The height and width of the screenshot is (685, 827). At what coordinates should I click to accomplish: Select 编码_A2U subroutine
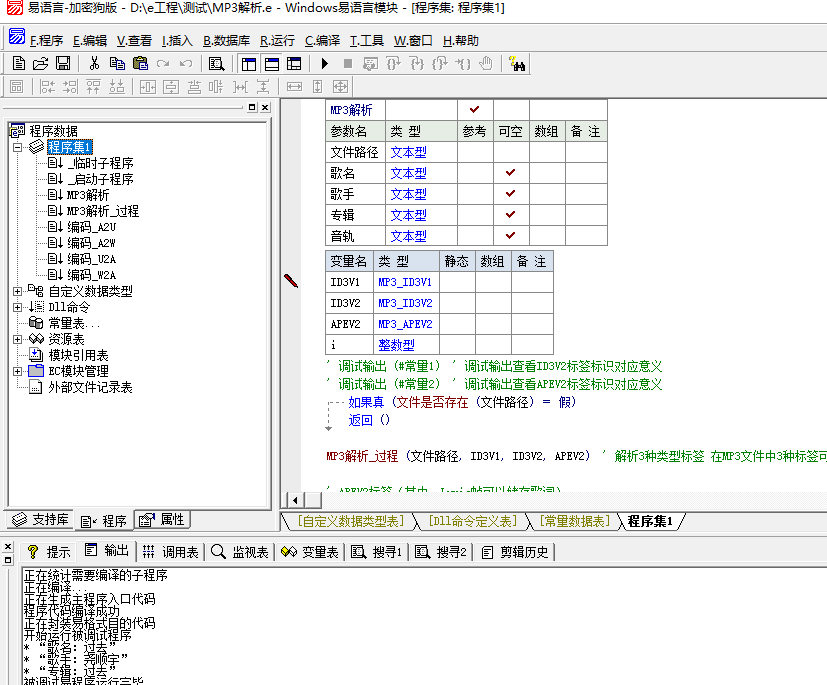(91, 227)
